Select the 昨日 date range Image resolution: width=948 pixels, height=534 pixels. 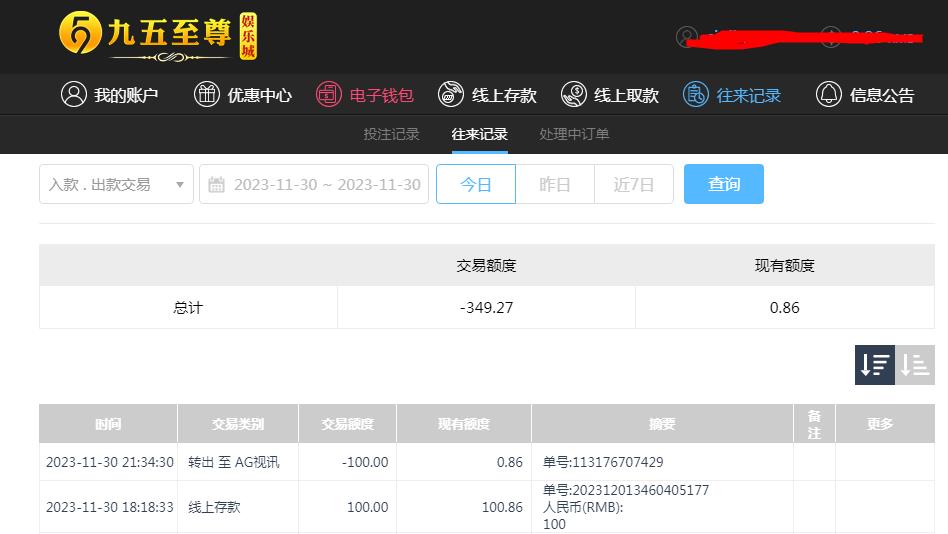555,184
